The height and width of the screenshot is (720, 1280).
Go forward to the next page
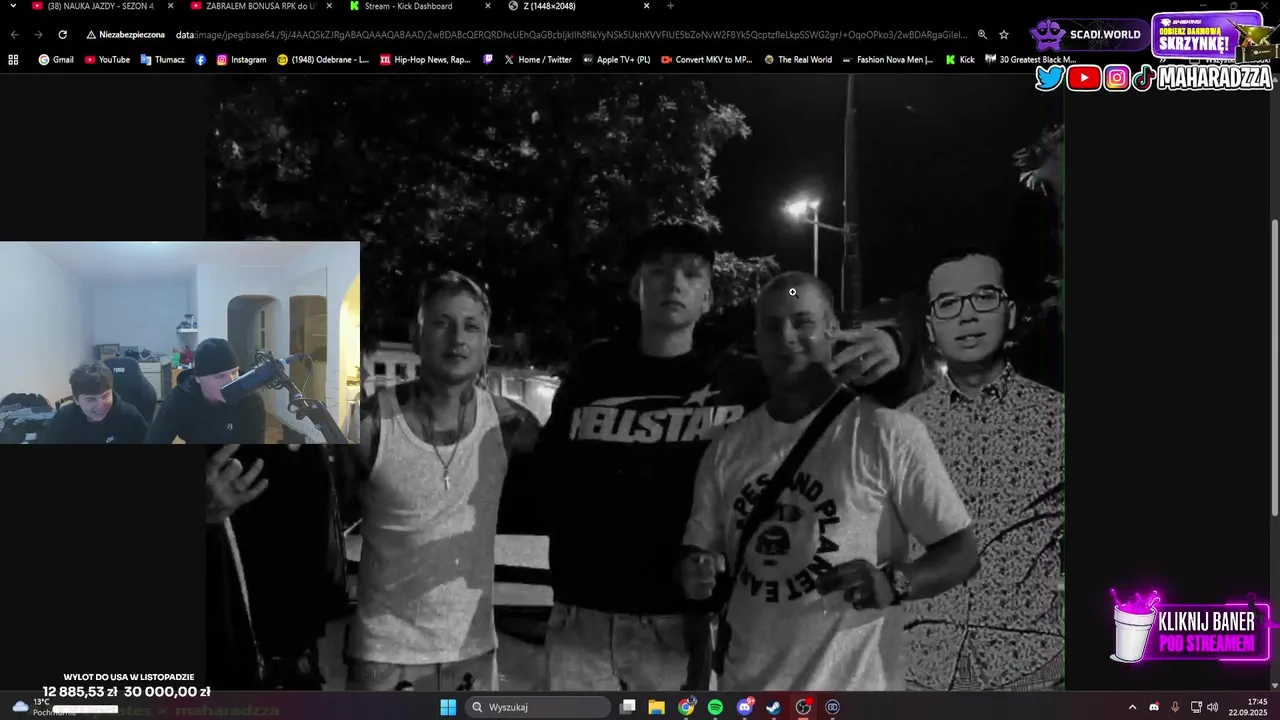[x=38, y=34]
